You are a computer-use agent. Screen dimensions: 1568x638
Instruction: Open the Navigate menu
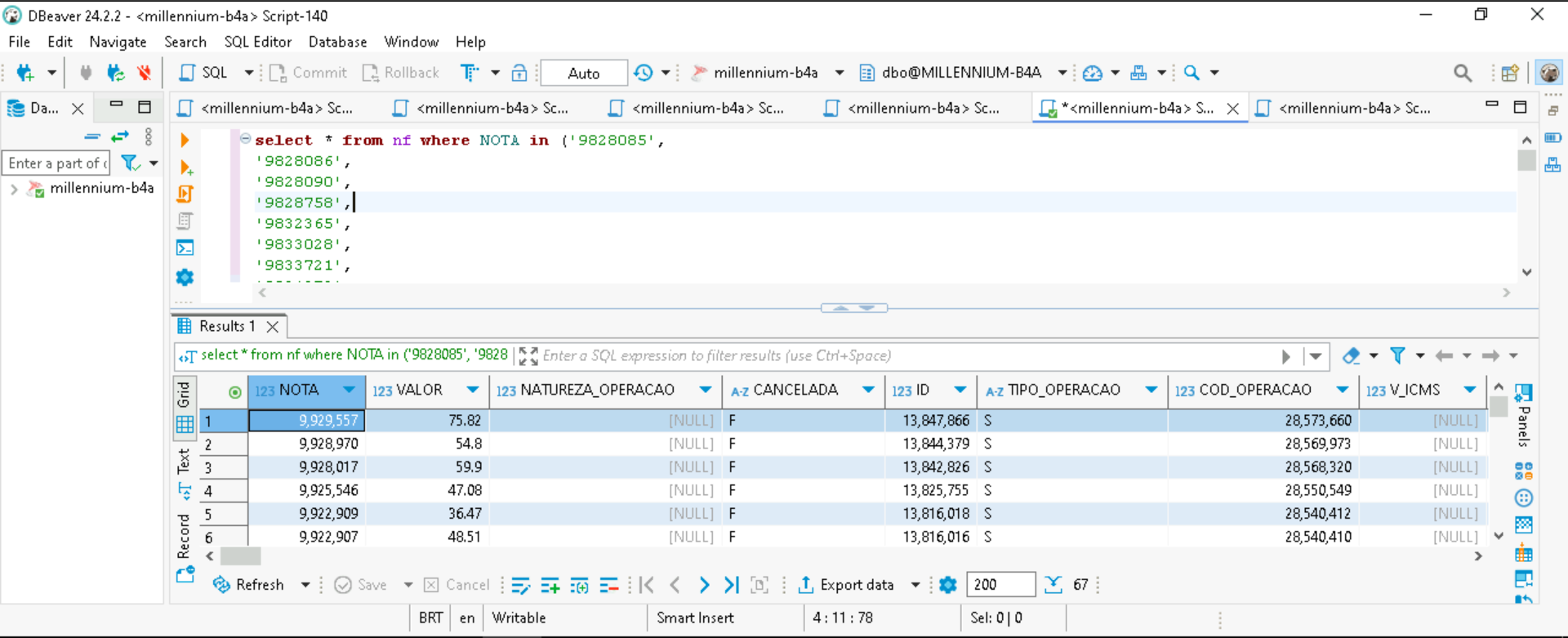click(118, 42)
